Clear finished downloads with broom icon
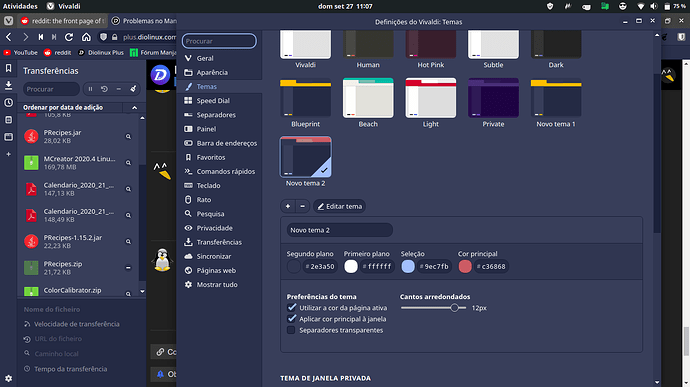690x387 pixels. point(133,89)
